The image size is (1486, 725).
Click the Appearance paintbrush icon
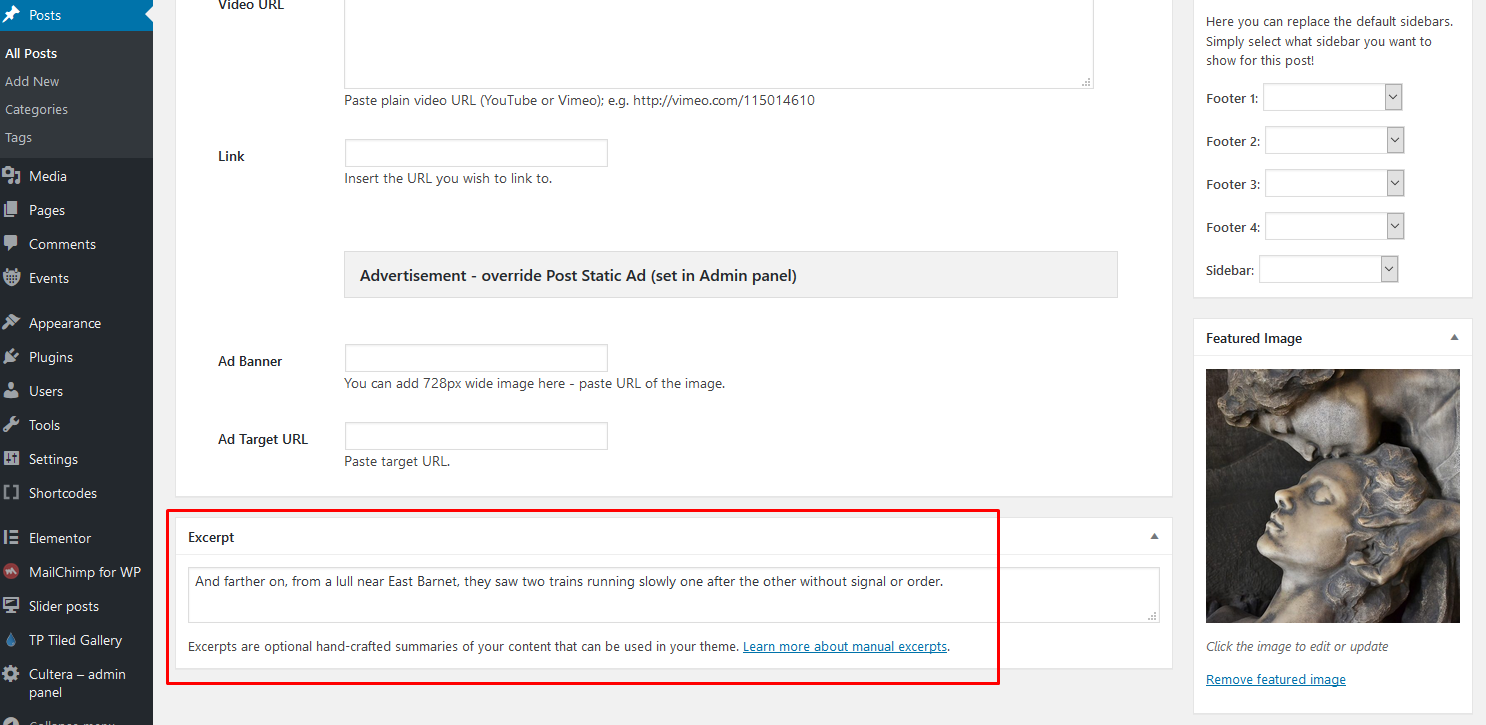[12, 323]
